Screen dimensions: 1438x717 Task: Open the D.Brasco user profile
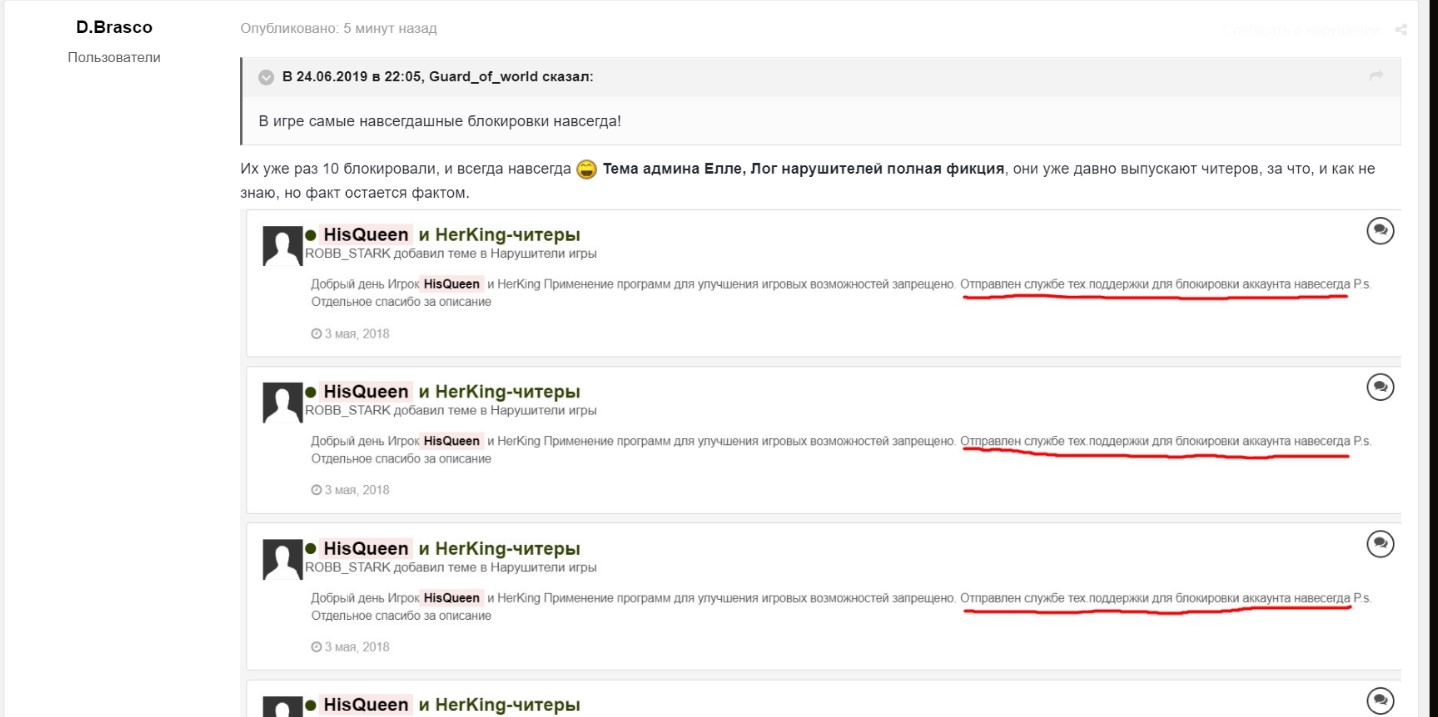[114, 27]
